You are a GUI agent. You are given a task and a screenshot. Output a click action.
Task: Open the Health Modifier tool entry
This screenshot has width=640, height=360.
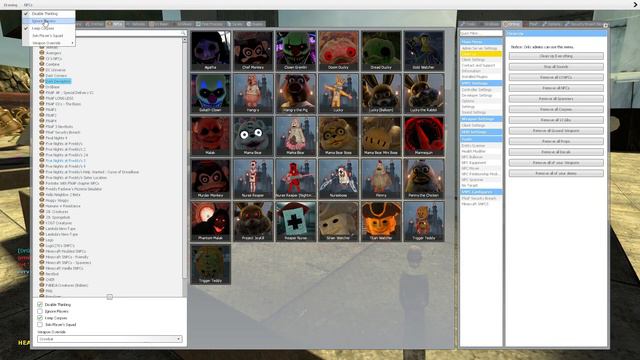[x=473, y=151]
